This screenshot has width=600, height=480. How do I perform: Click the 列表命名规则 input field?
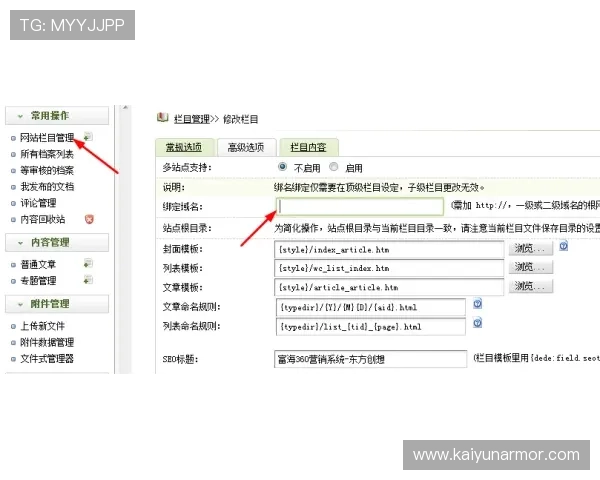[x=370, y=327]
